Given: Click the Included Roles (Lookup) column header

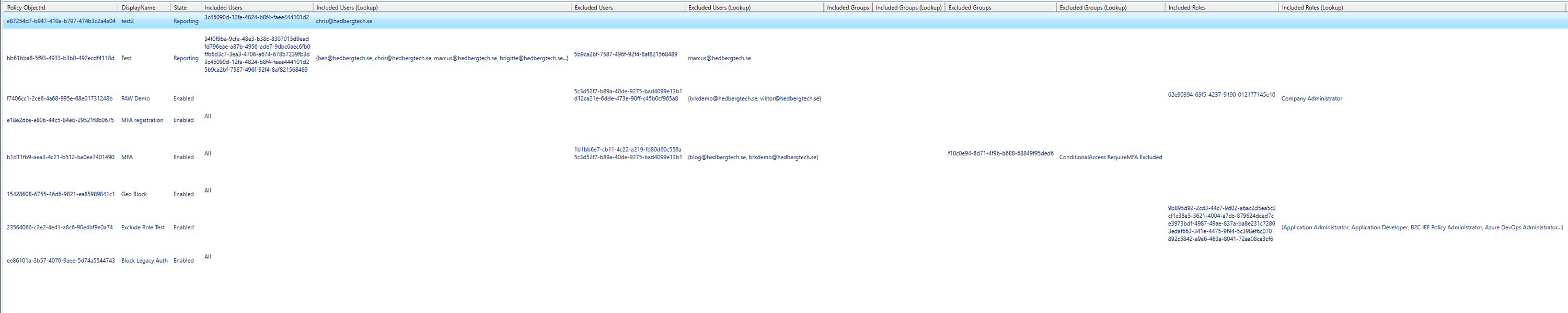Looking at the screenshot, I should tap(1312, 7).
